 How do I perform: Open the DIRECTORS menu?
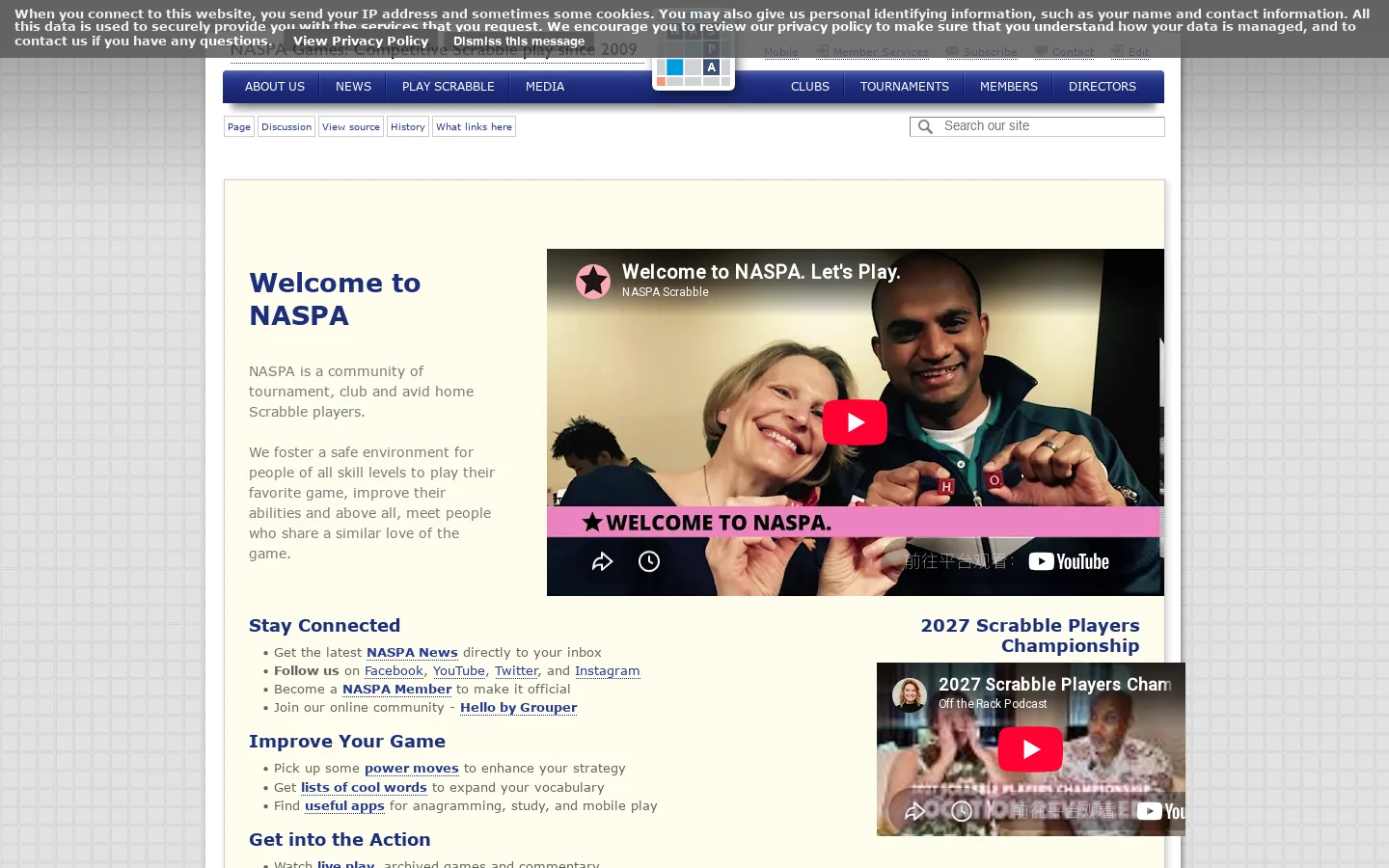(1103, 87)
